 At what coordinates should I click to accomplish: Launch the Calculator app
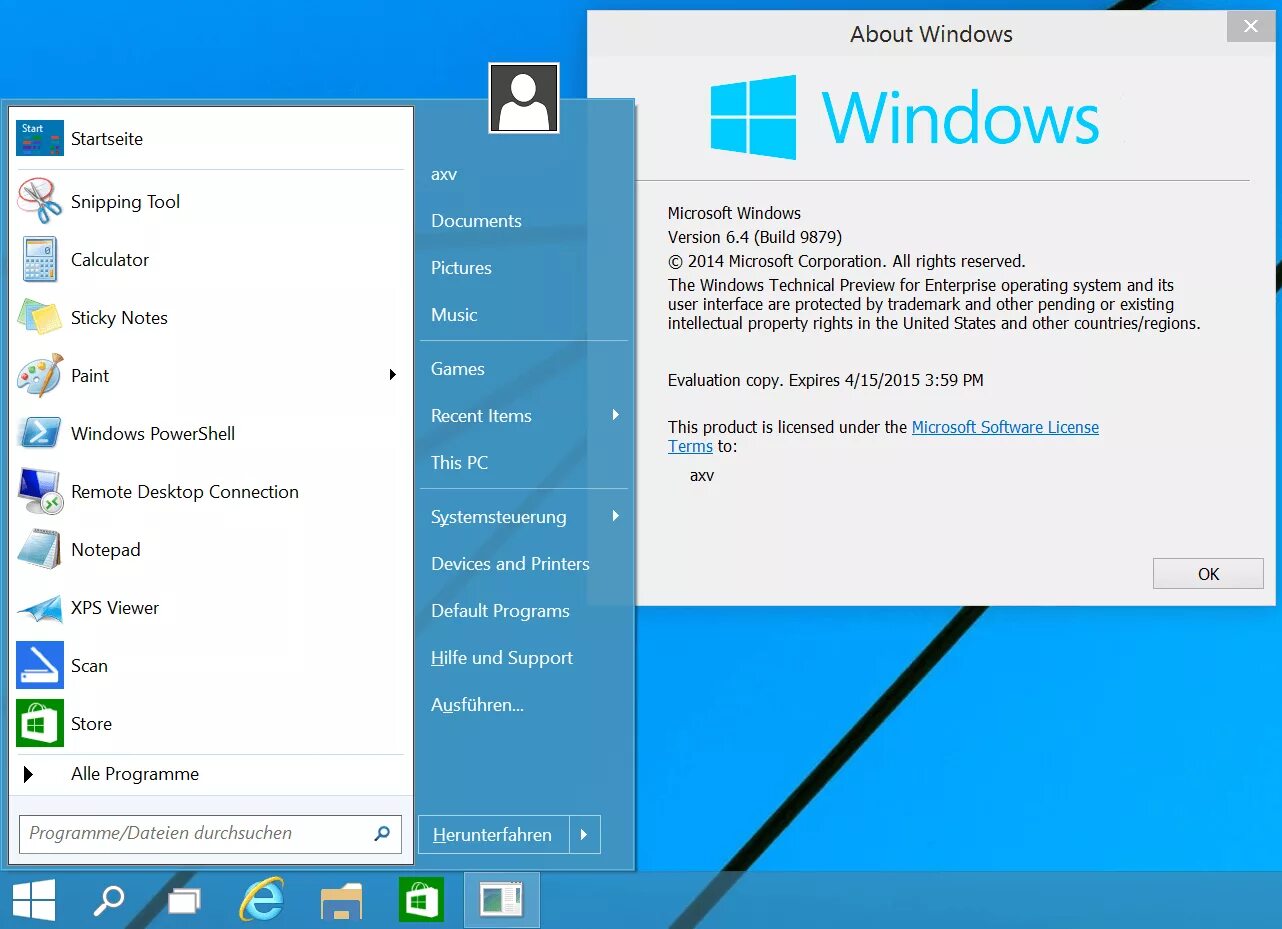click(x=110, y=259)
